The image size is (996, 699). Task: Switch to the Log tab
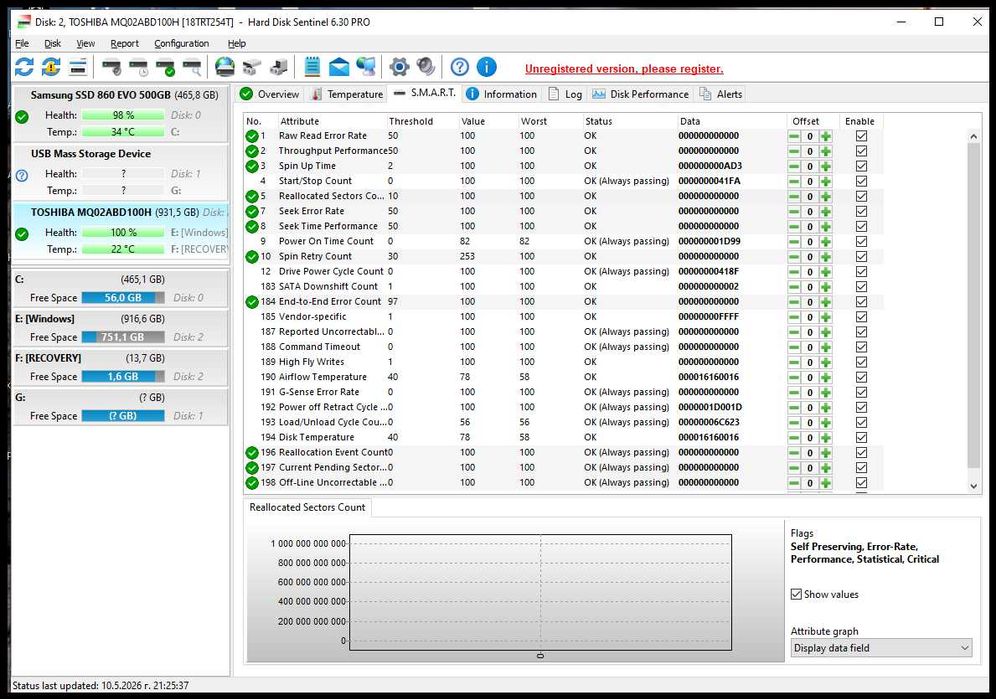pos(565,94)
